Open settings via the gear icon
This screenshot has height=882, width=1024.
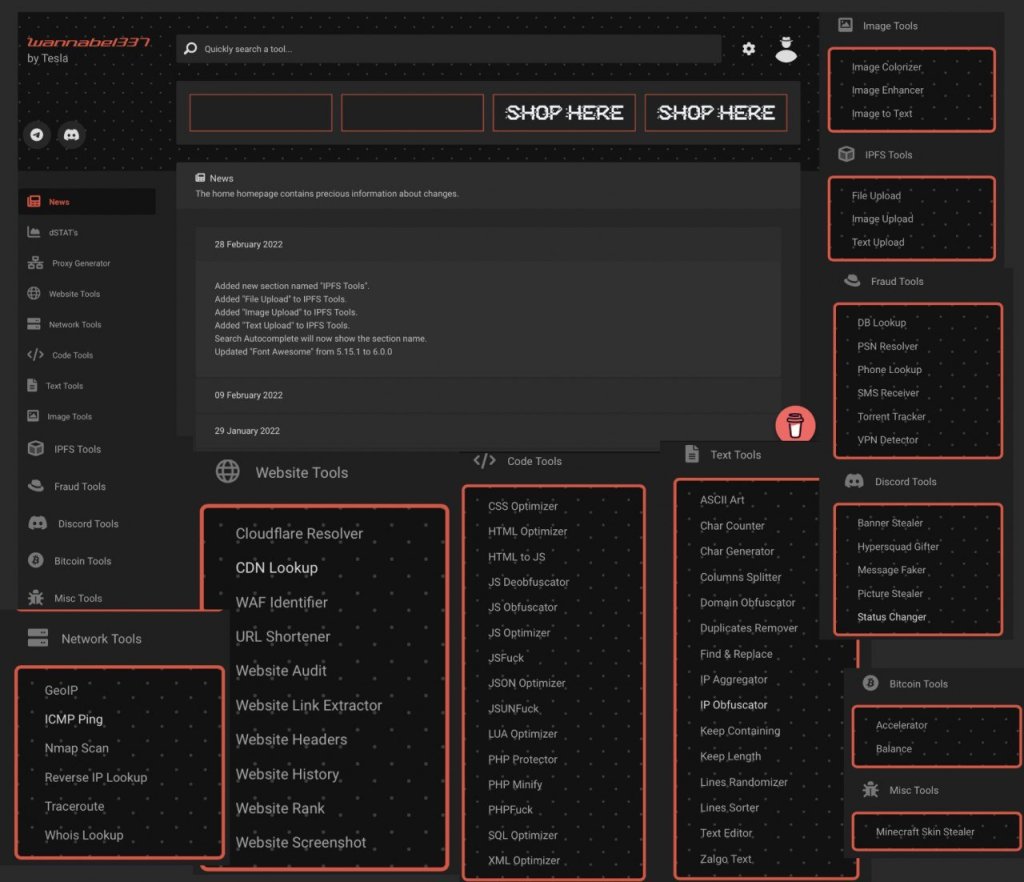(748, 48)
